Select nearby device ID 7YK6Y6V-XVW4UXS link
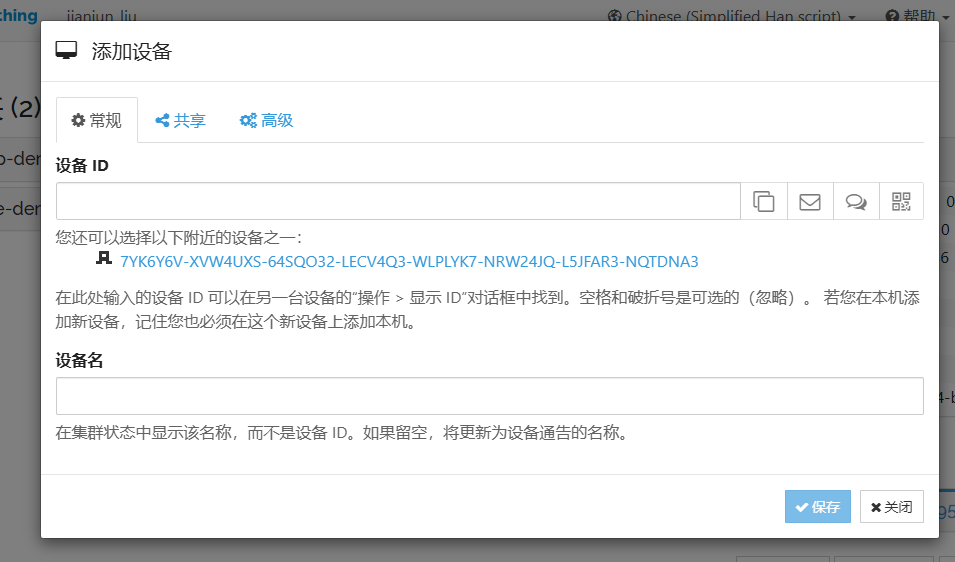The image size is (955, 562). click(x=409, y=261)
